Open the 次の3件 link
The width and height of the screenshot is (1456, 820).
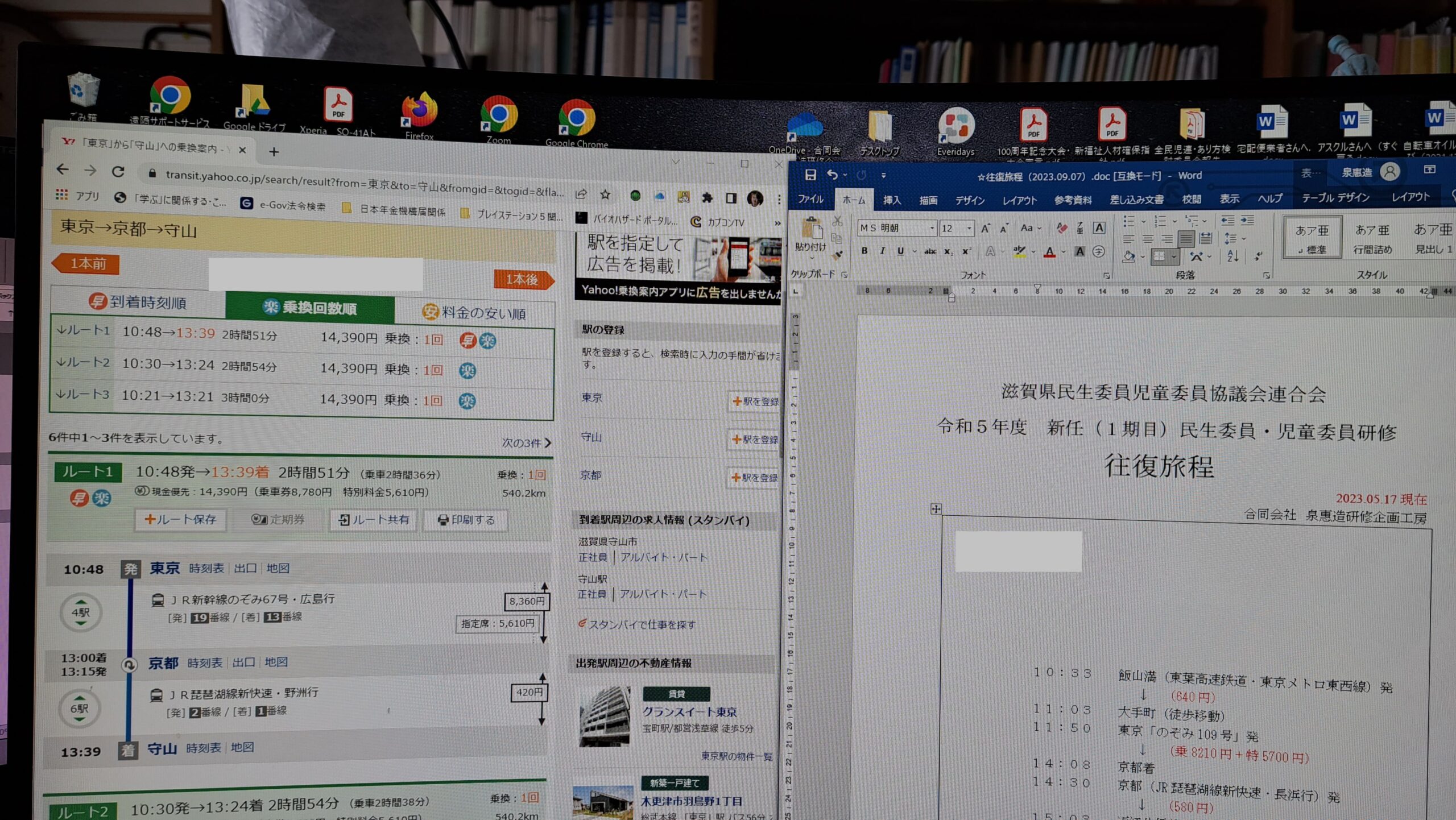(526, 442)
